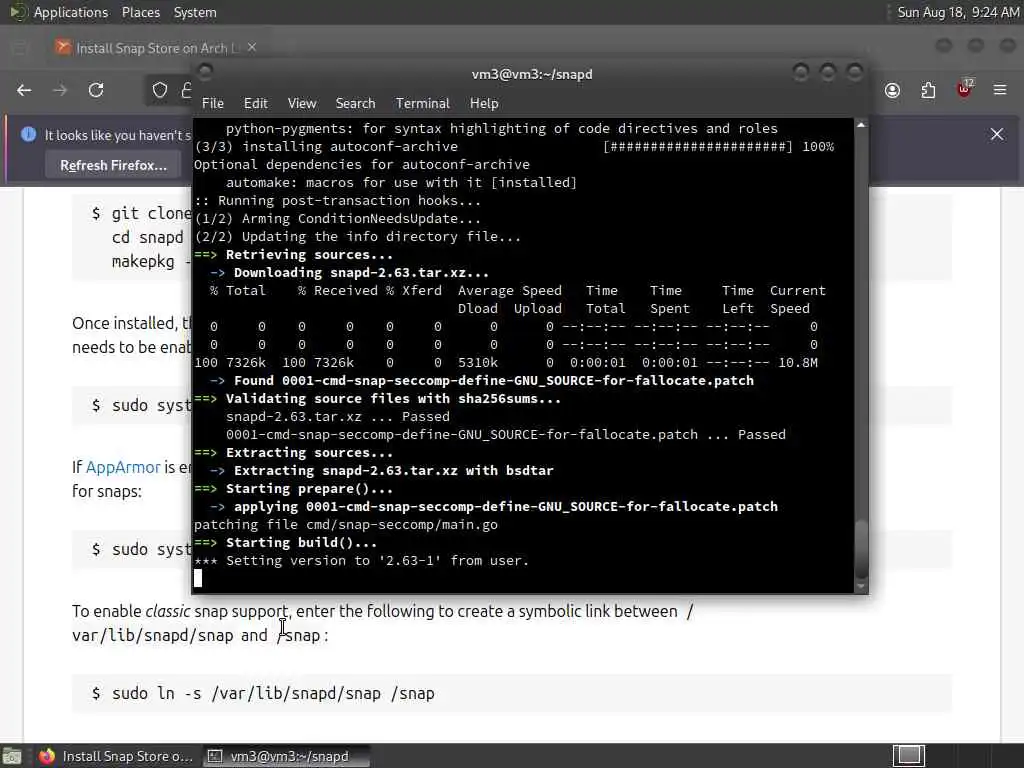Click the terminal scrollbar thumb
The image size is (1024, 768).
coord(861,549)
